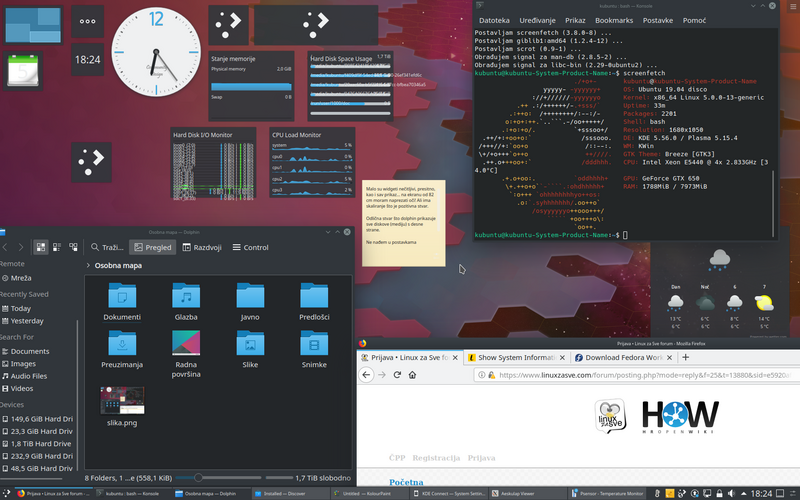The image size is (800, 500).
Task: Click the analog clock widget
Action: coord(156,52)
